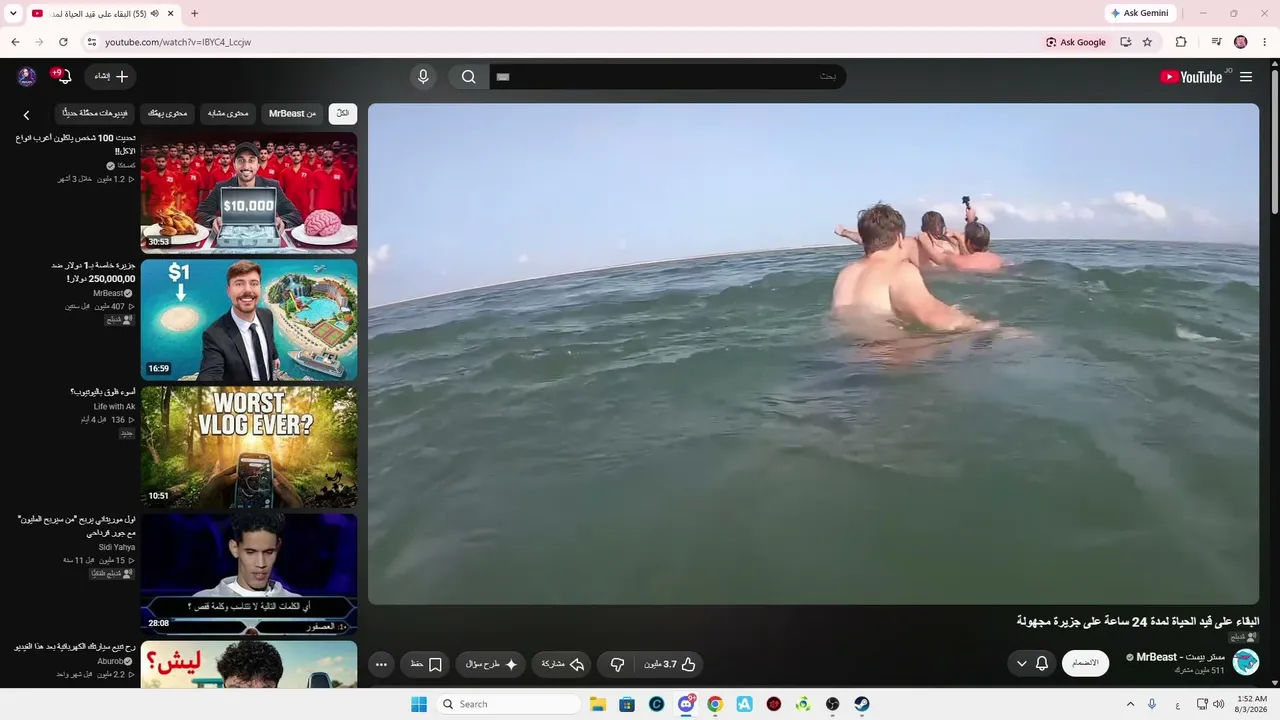Click the taskbar Search box

(509, 704)
